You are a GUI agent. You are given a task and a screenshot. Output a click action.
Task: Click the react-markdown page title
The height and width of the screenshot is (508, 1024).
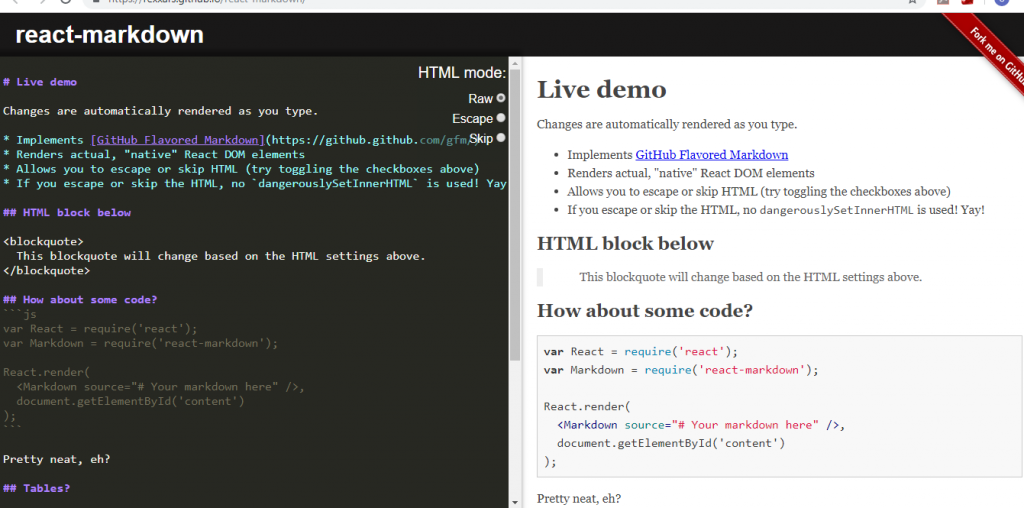point(109,34)
